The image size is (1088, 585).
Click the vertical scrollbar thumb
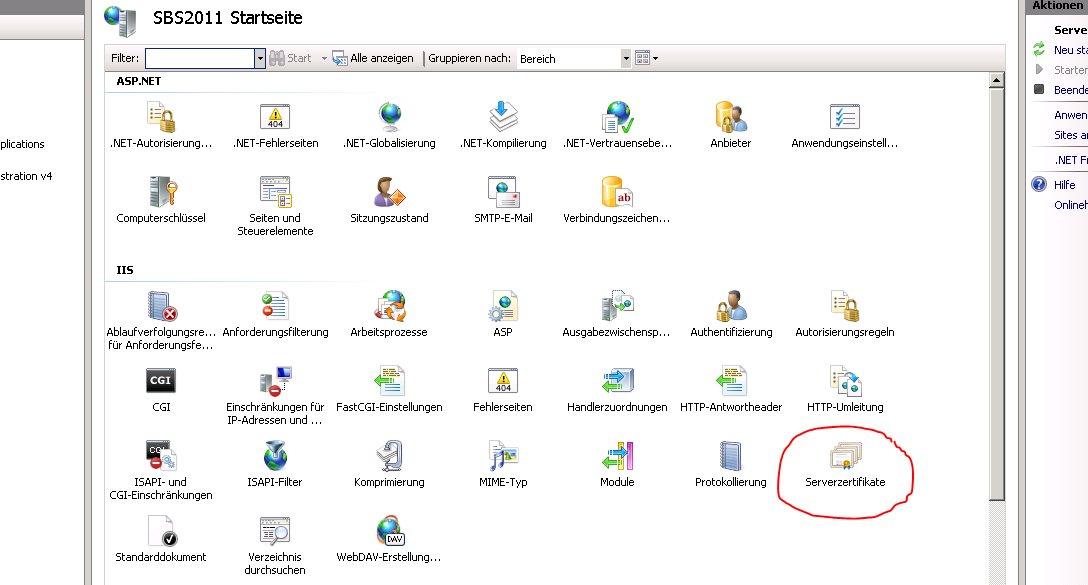click(x=996, y=293)
